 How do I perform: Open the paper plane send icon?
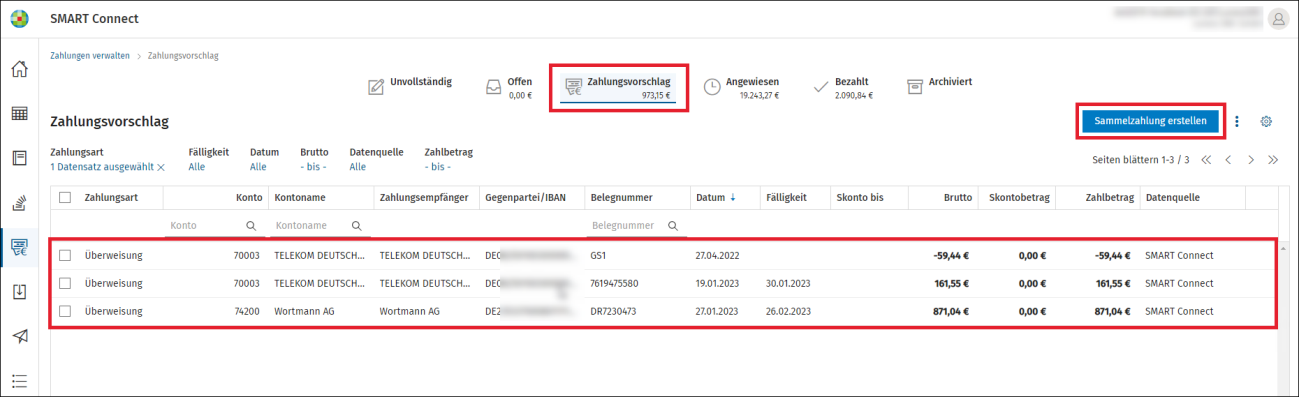pos(19,335)
